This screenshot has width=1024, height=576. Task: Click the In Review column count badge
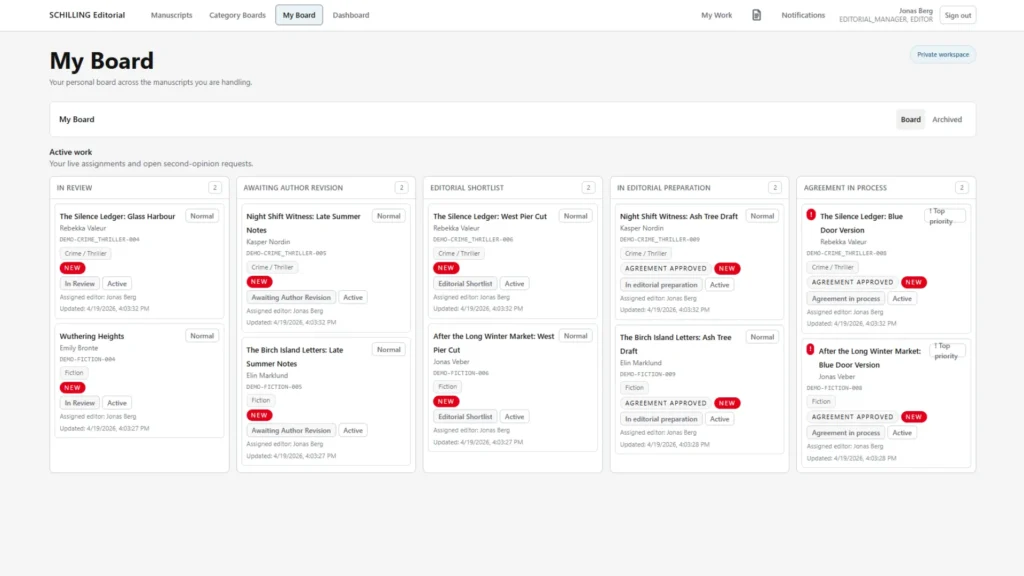[x=215, y=187]
